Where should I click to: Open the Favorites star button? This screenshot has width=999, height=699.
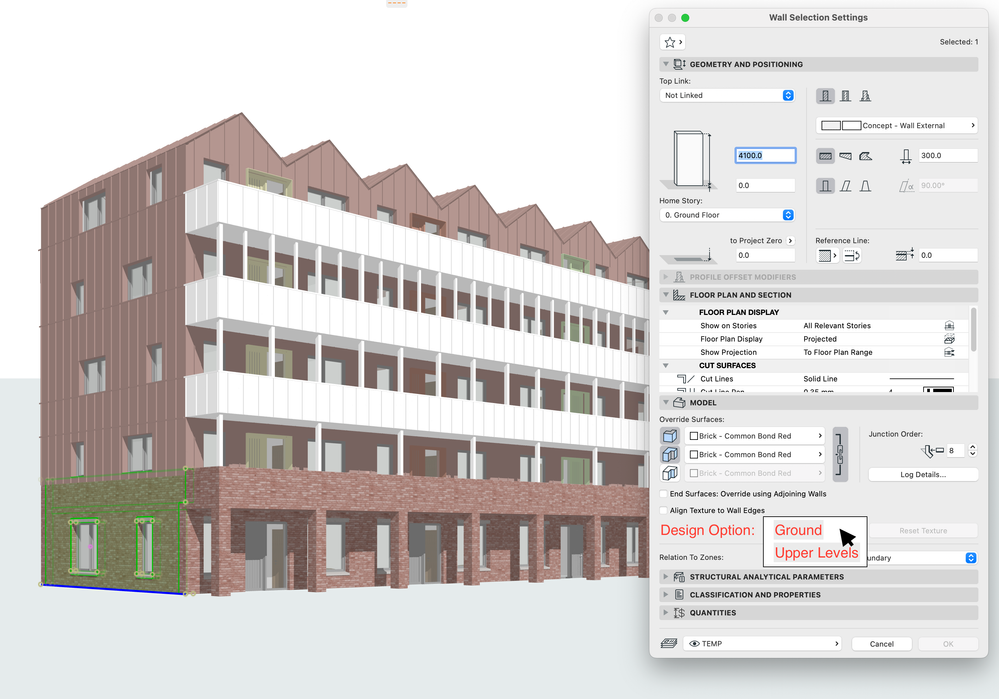[672, 42]
